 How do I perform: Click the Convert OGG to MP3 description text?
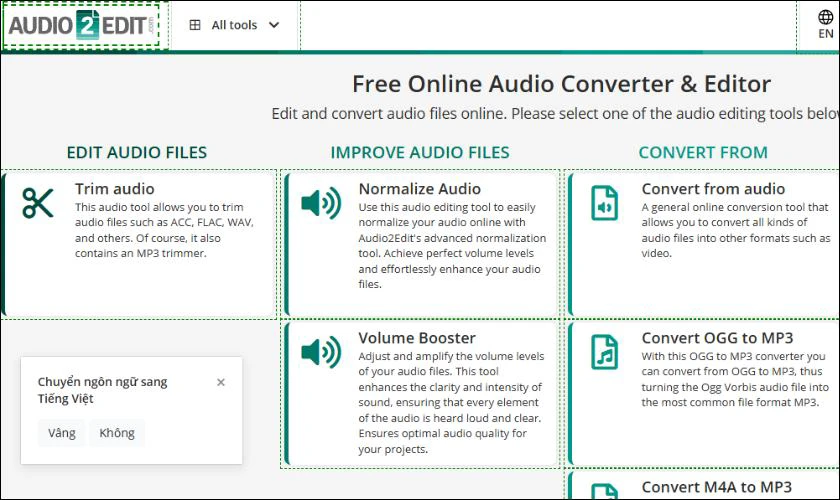[x=735, y=379]
